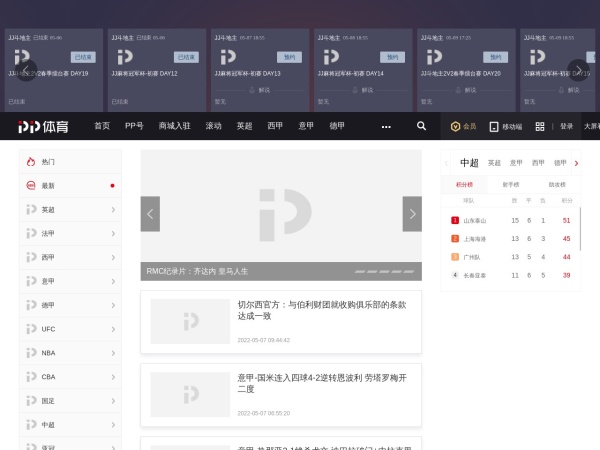Go to previous carousel slide arrow
This screenshot has height=450, width=600.
150,214
